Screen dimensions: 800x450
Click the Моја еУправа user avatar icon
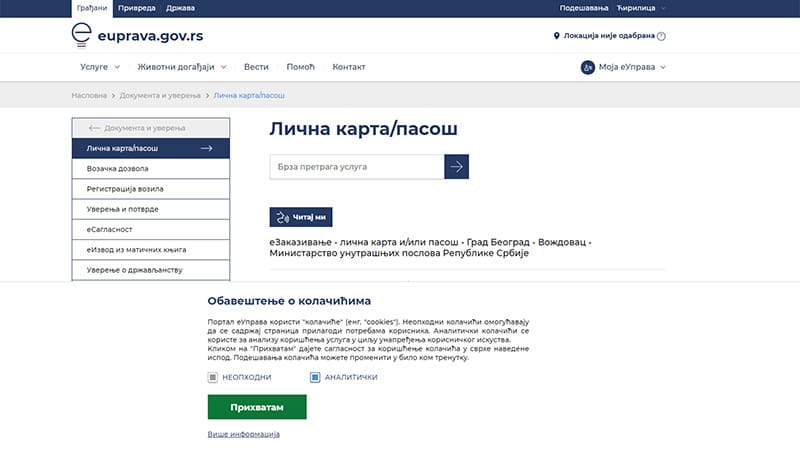click(x=588, y=67)
